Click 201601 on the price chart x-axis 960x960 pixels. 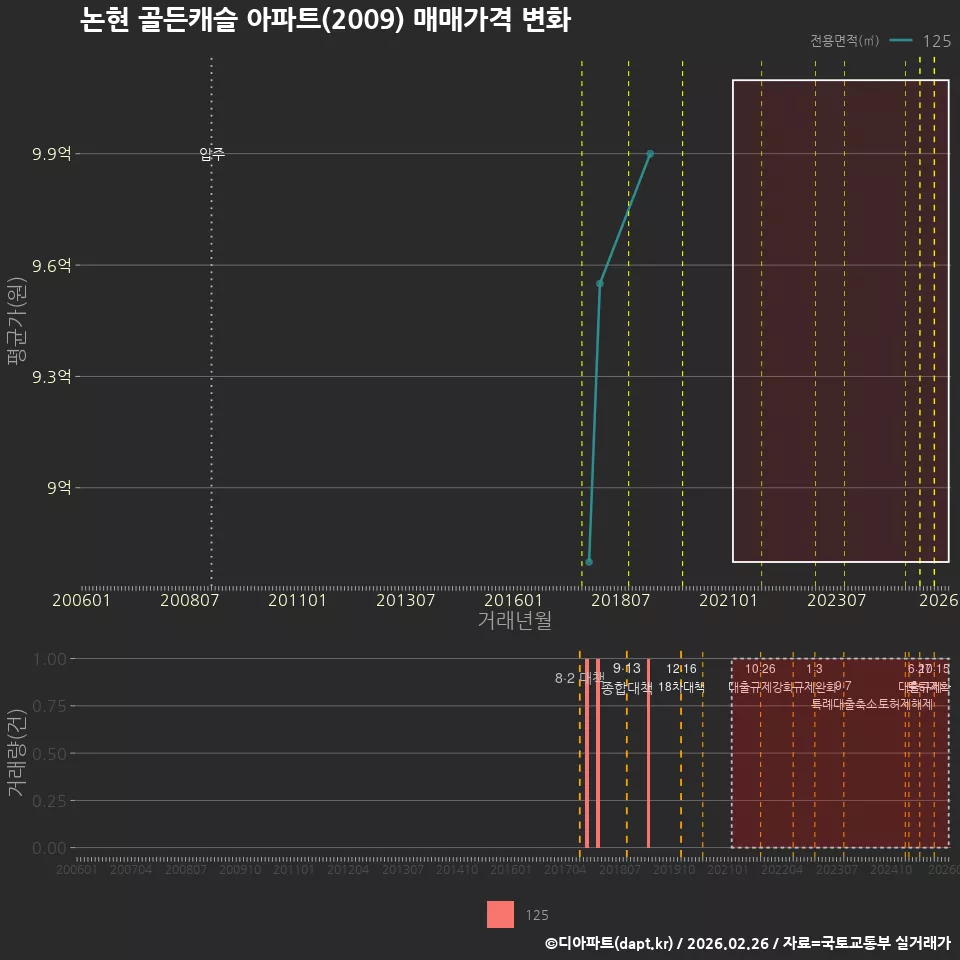coord(513,600)
